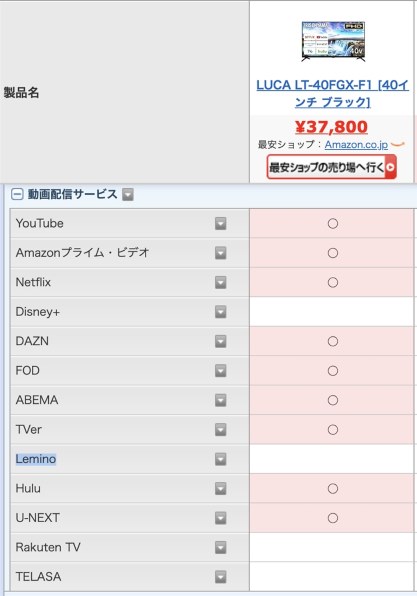Collapse the 動画配信サービス section via the minus icon
417x596 pixels.
pos(17,194)
